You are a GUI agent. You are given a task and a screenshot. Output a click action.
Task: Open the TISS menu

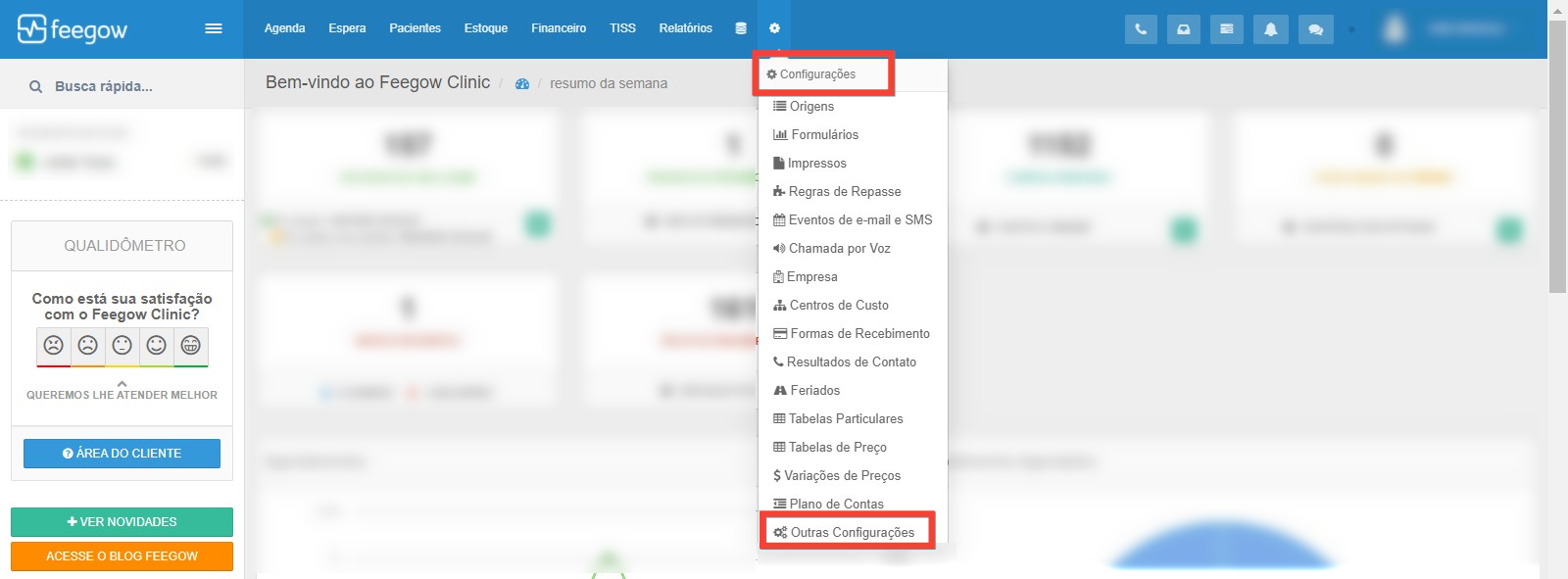(x=622, y=28)
